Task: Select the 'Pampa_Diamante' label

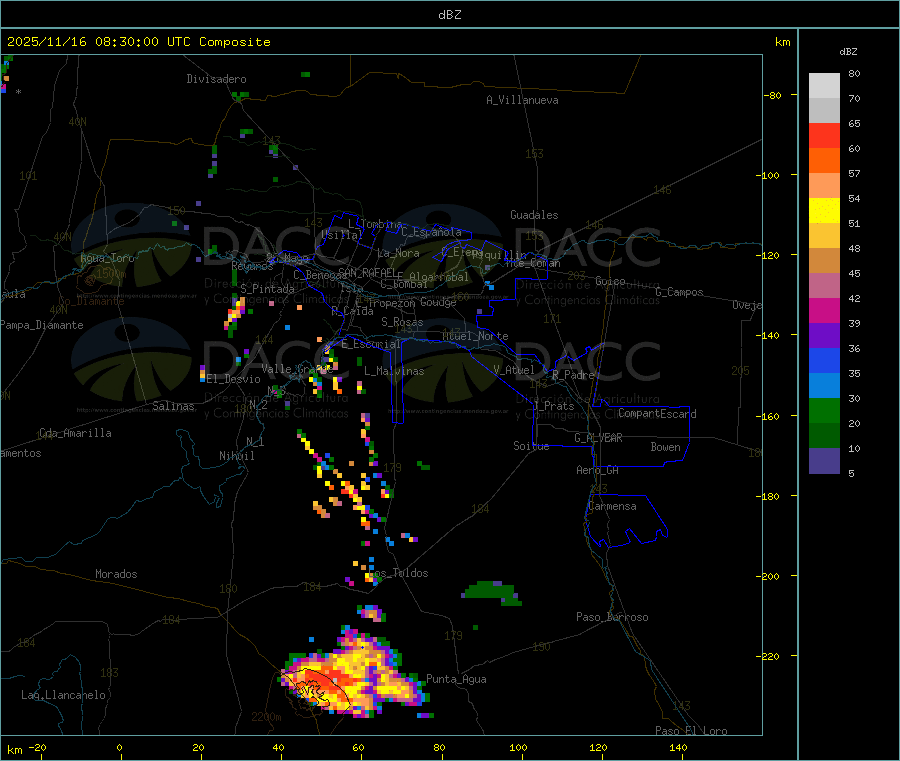Action: pyautogui.click(x=41, y=325)
